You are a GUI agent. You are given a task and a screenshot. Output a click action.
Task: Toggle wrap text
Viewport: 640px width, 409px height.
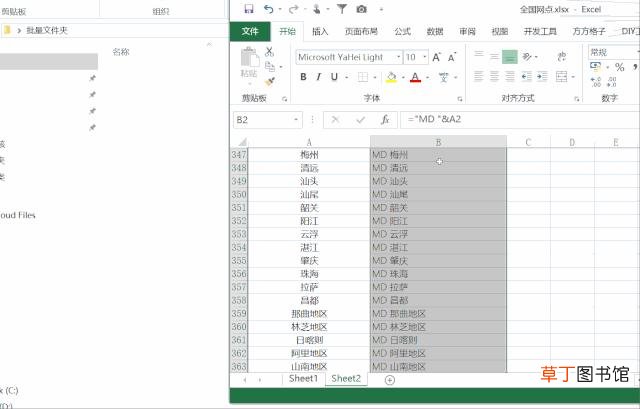[562, 56]
